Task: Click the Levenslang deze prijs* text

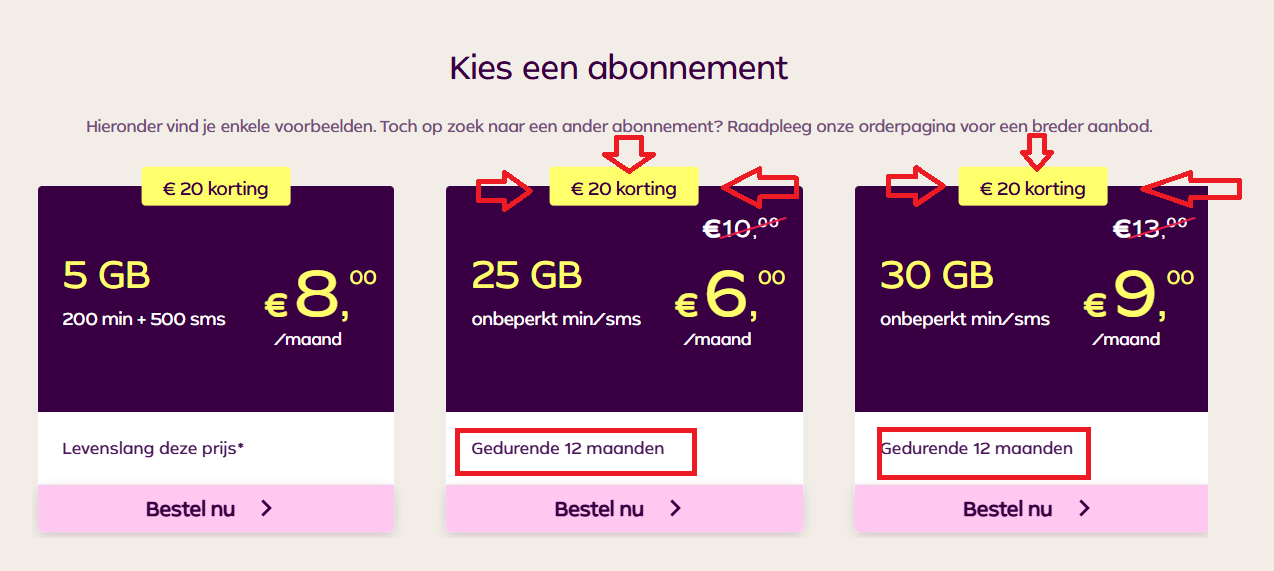Action: [153, 448]
